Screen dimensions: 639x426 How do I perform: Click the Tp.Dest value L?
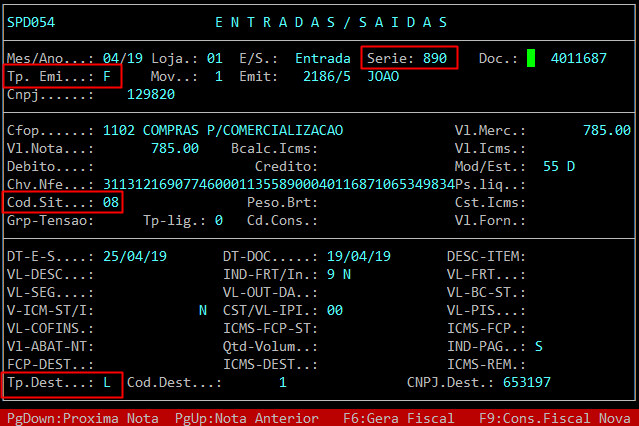[107, 382]
